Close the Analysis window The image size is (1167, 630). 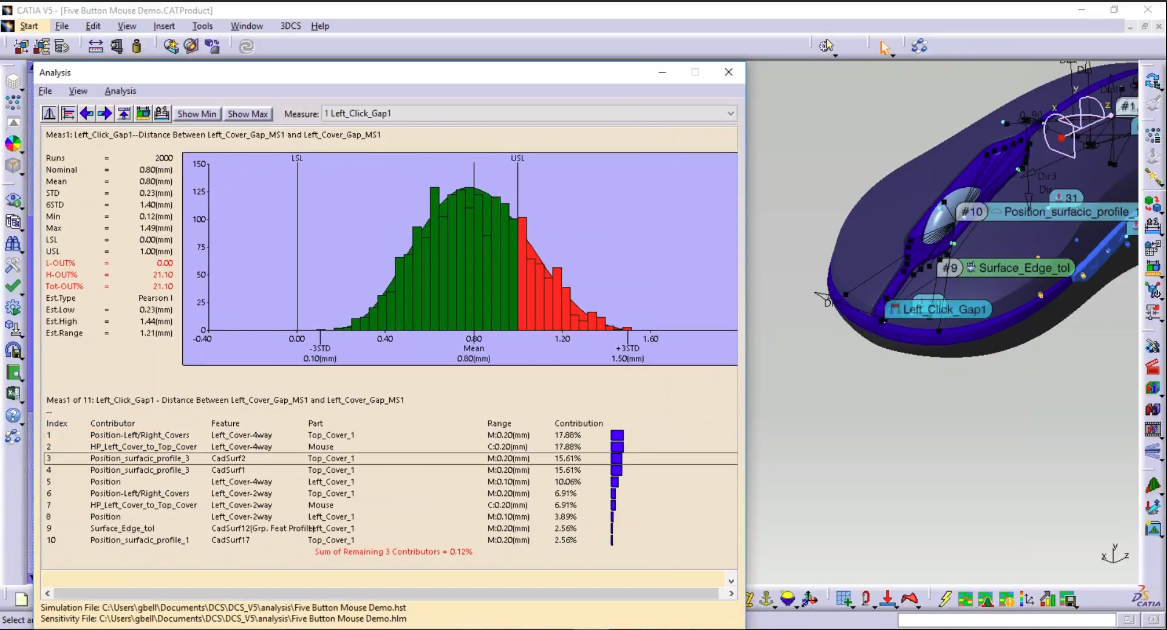729,72
